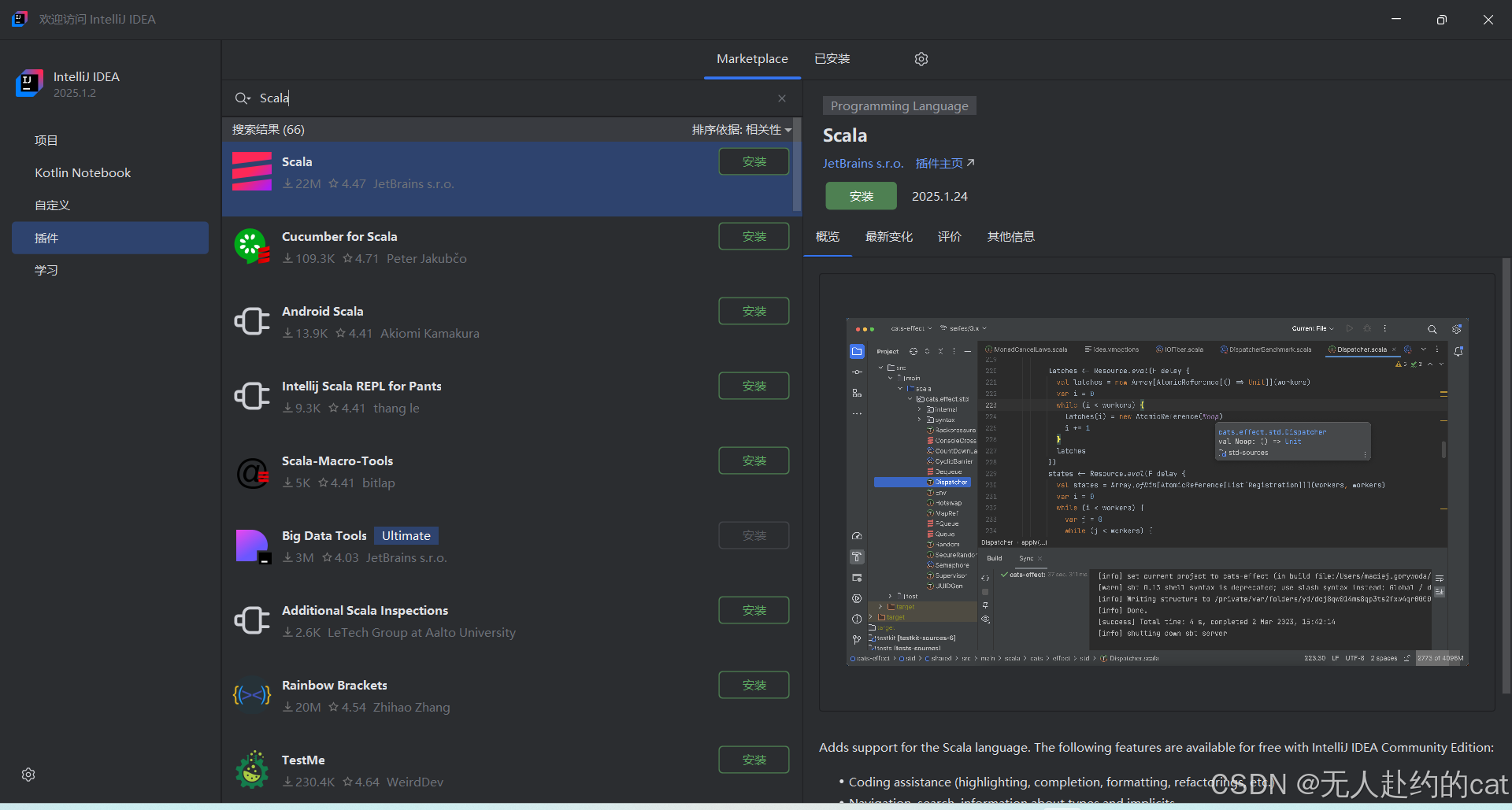Open the plugin settings gear beside 已安装

pos(921,59)
